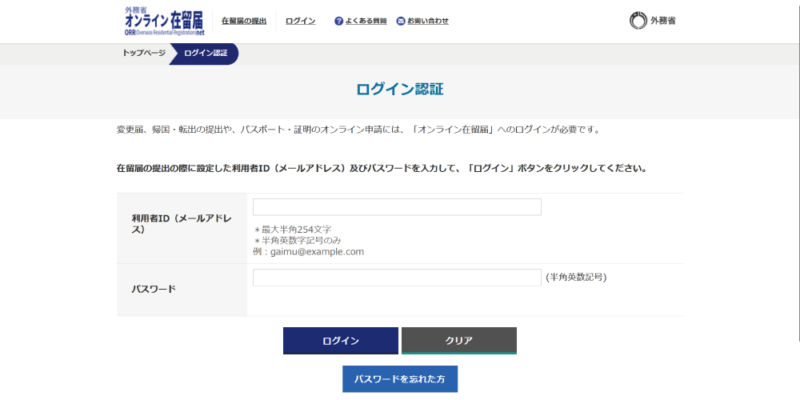The image size is (800, 400).
Task: Focus the パスワード input field
Action: 397,277
